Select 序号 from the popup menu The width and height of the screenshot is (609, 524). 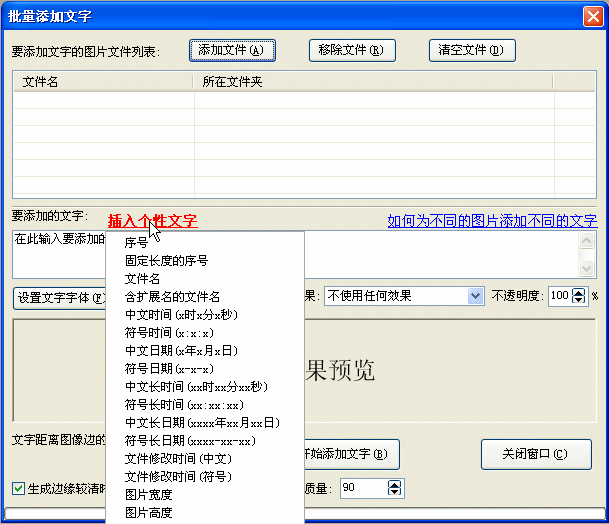[136, 243]
